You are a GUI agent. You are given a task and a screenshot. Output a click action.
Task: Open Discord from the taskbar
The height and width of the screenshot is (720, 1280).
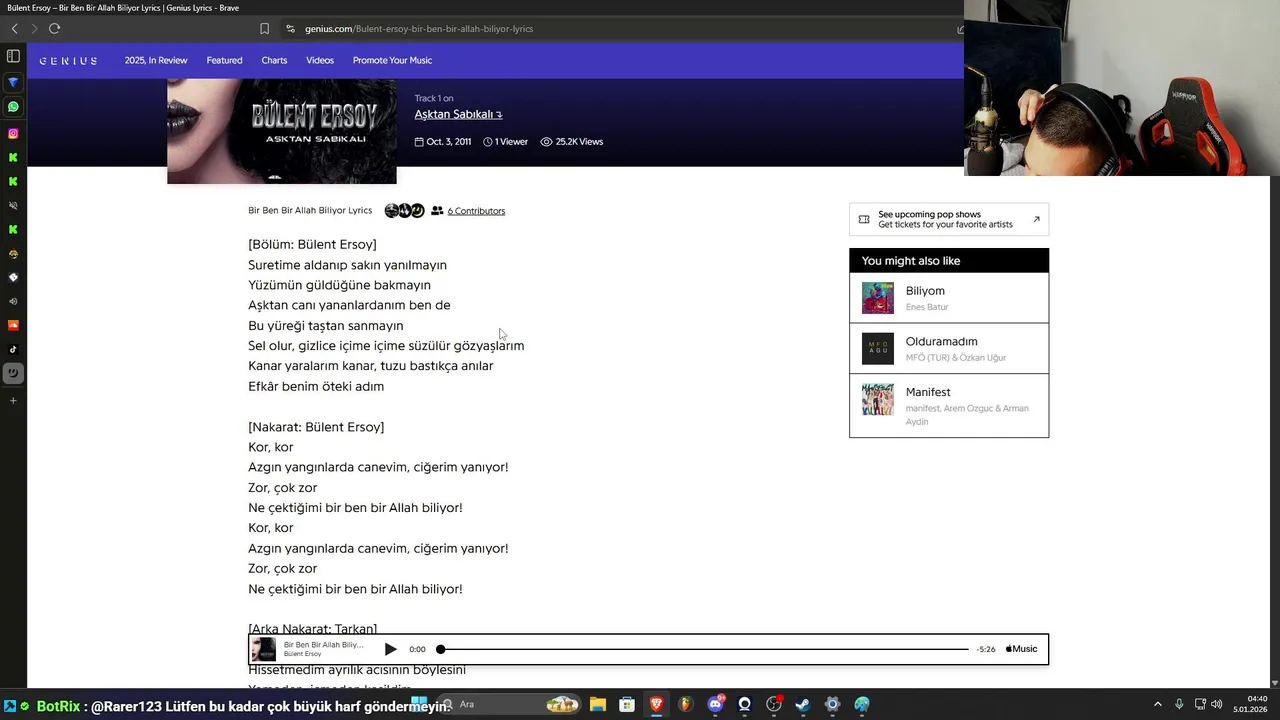pos(716,704)
